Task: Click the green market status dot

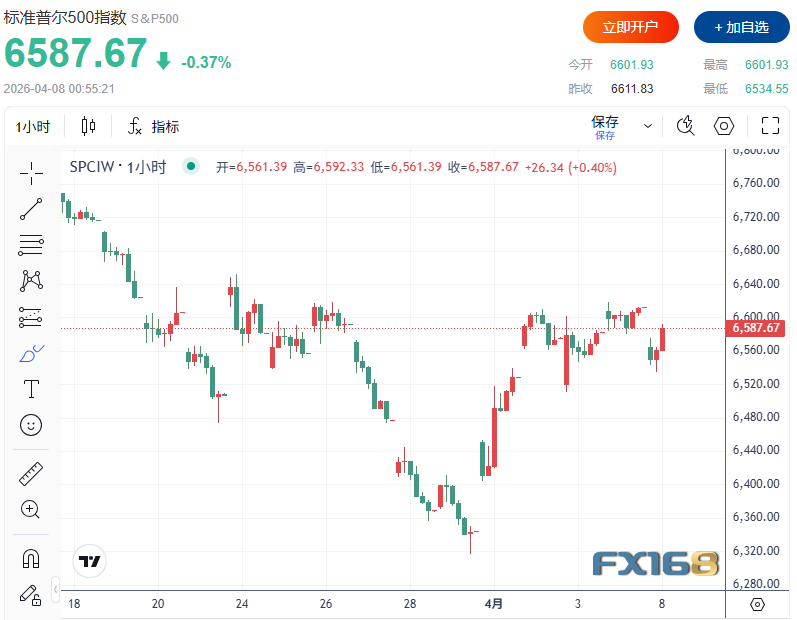Action: [191, 166]
